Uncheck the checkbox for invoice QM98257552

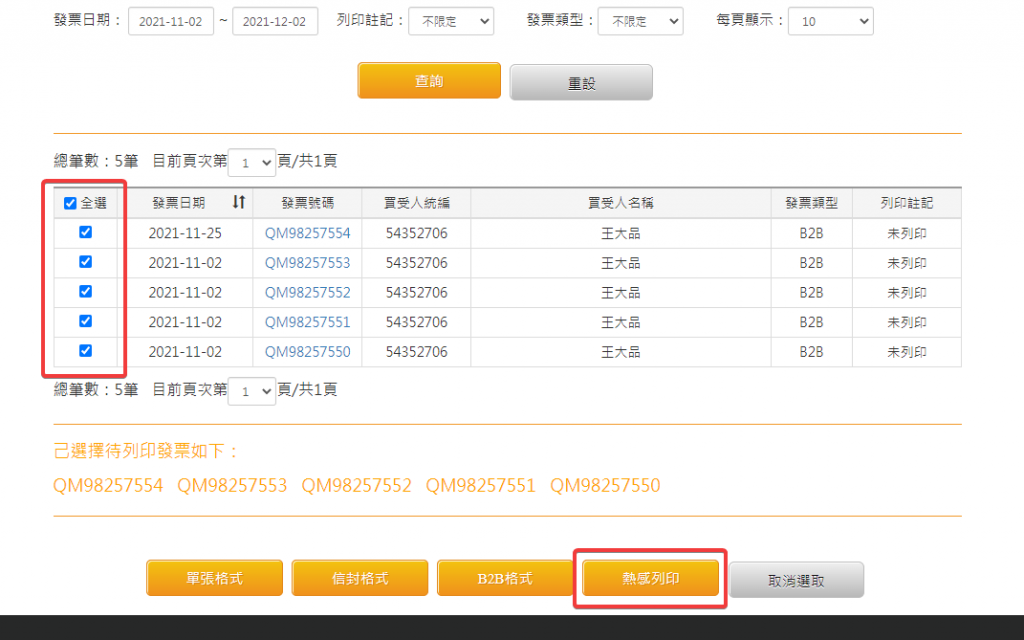85,292
